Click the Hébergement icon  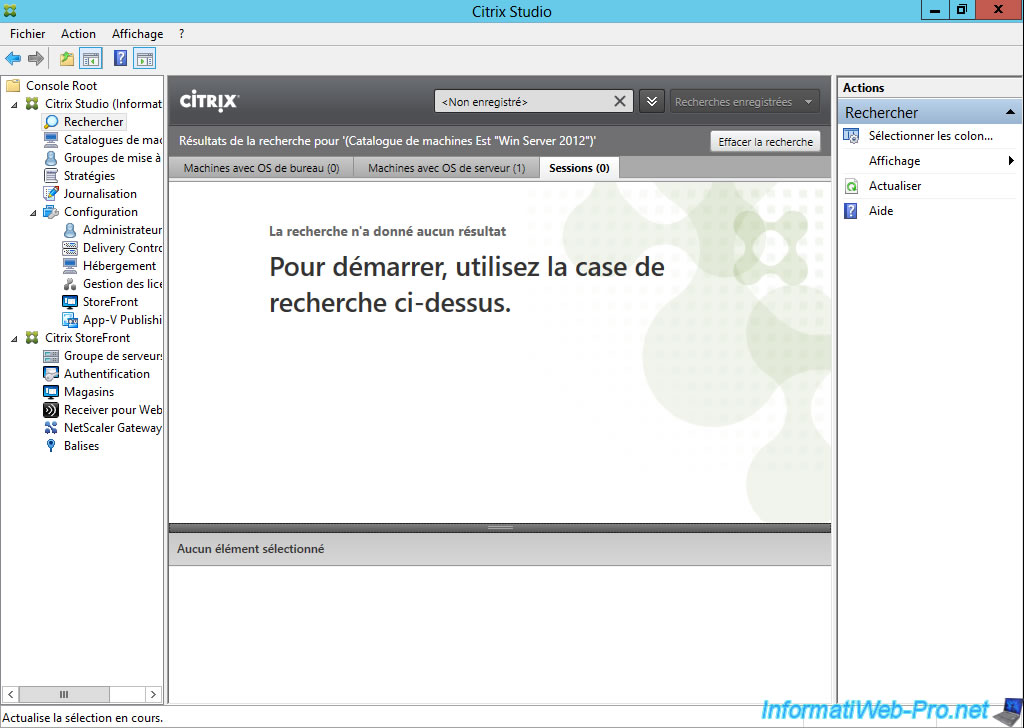(70, 266)
